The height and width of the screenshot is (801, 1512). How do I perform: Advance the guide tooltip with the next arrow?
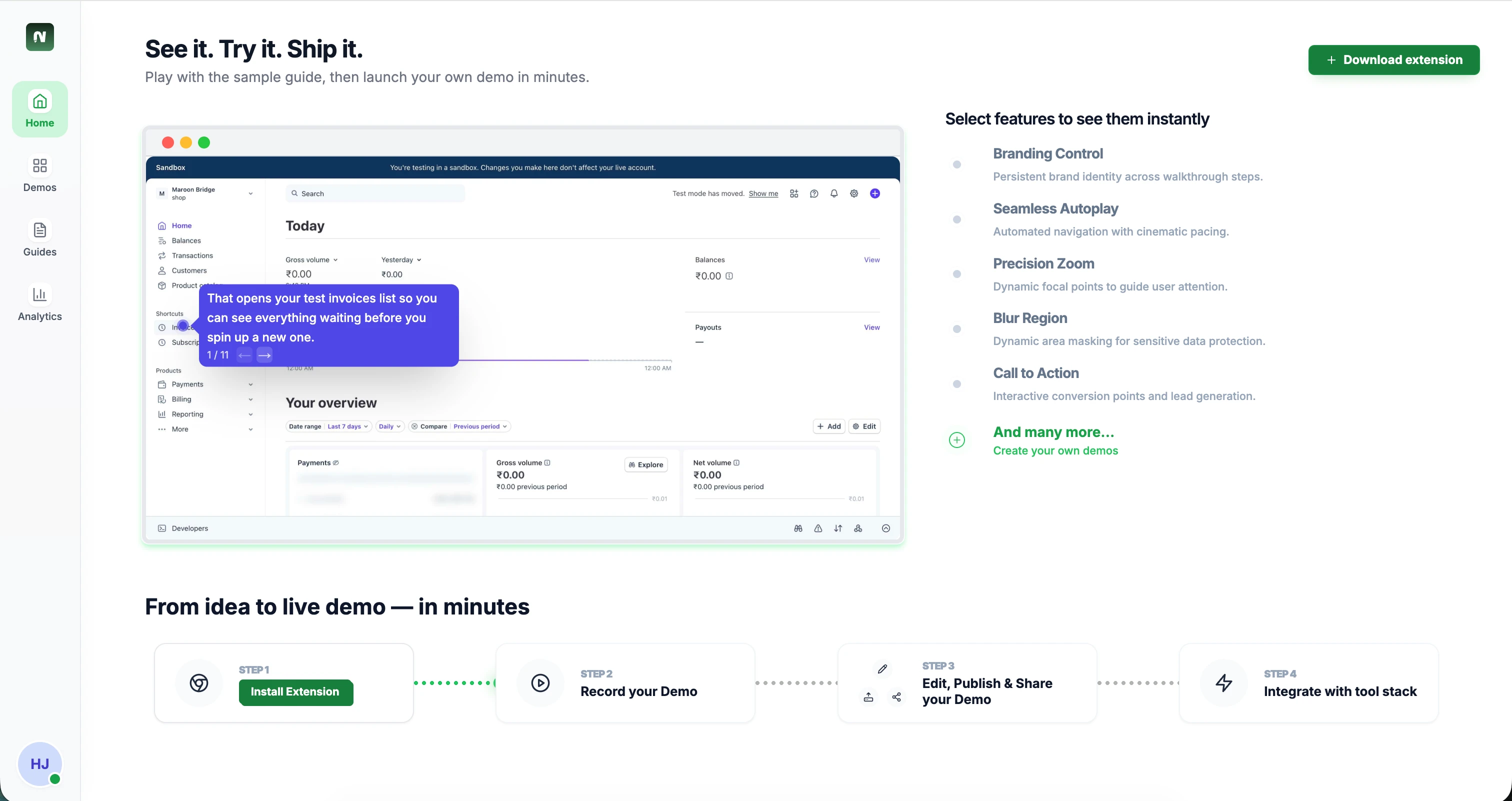pyautogui.click(x=264, y=355)
